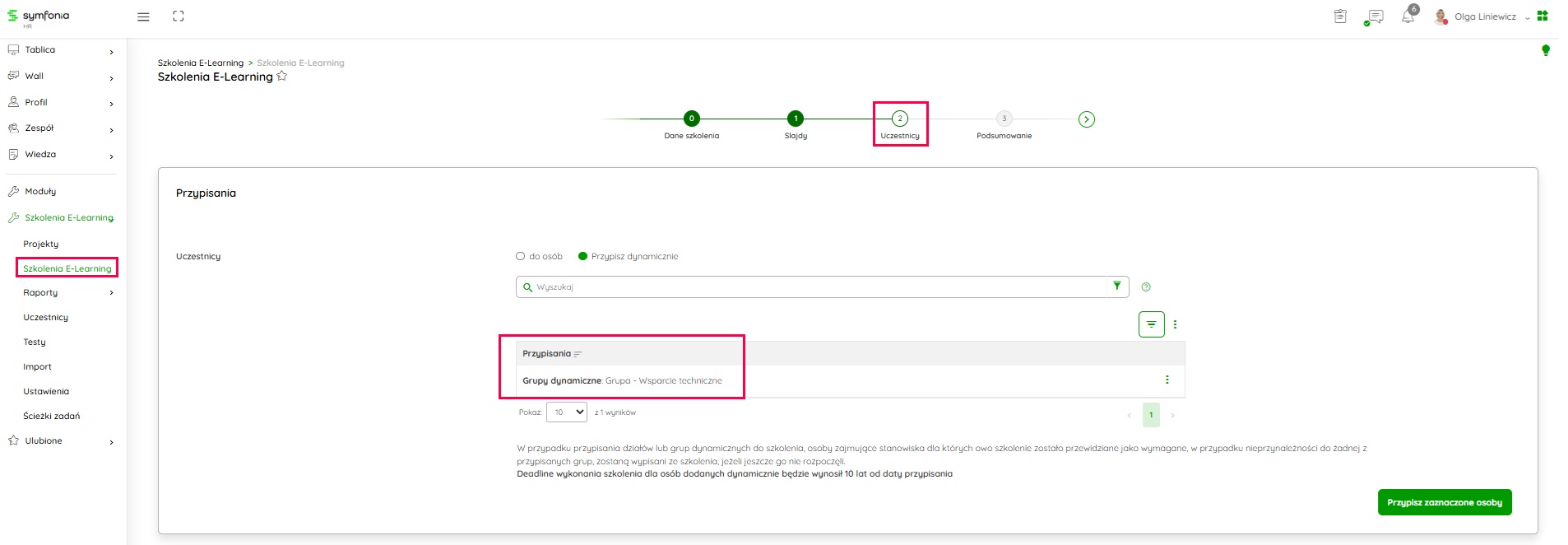
Task: Add Szkolenia E-Learning to favorites star
Action: 282,77
